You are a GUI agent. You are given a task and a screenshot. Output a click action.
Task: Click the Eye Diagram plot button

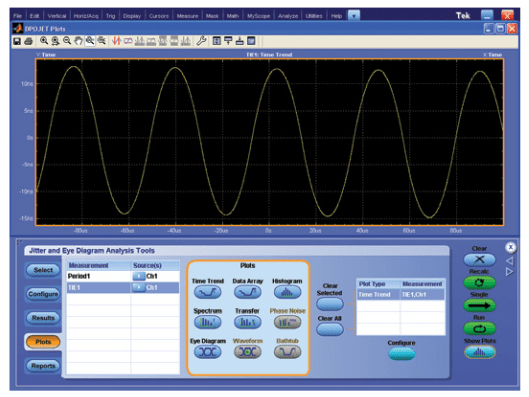[207, 352]
